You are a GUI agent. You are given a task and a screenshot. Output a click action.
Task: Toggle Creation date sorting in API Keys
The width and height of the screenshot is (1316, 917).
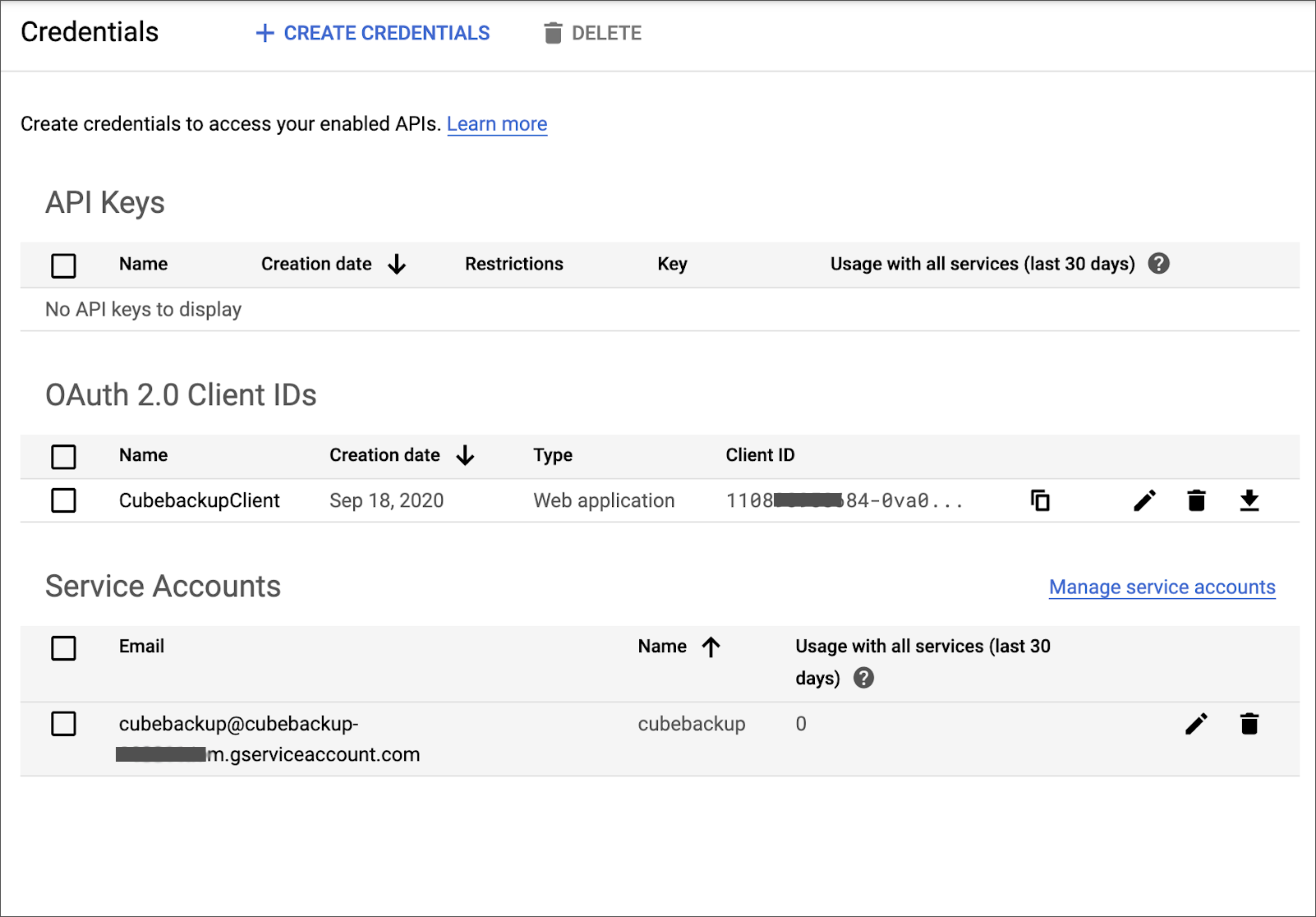398,265
